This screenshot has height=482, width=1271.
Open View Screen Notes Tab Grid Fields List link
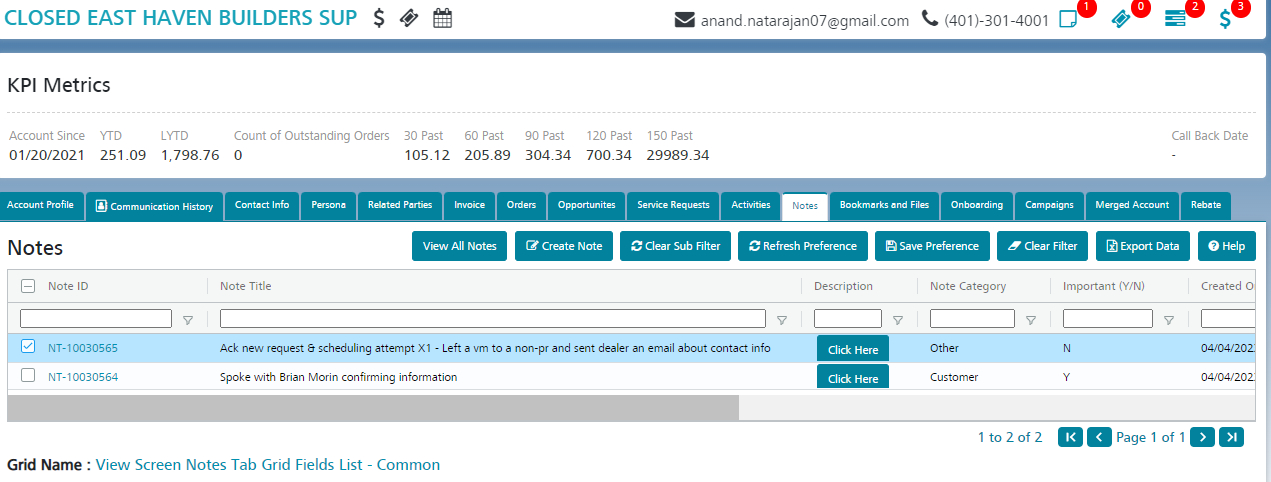[x=268, y=464]
